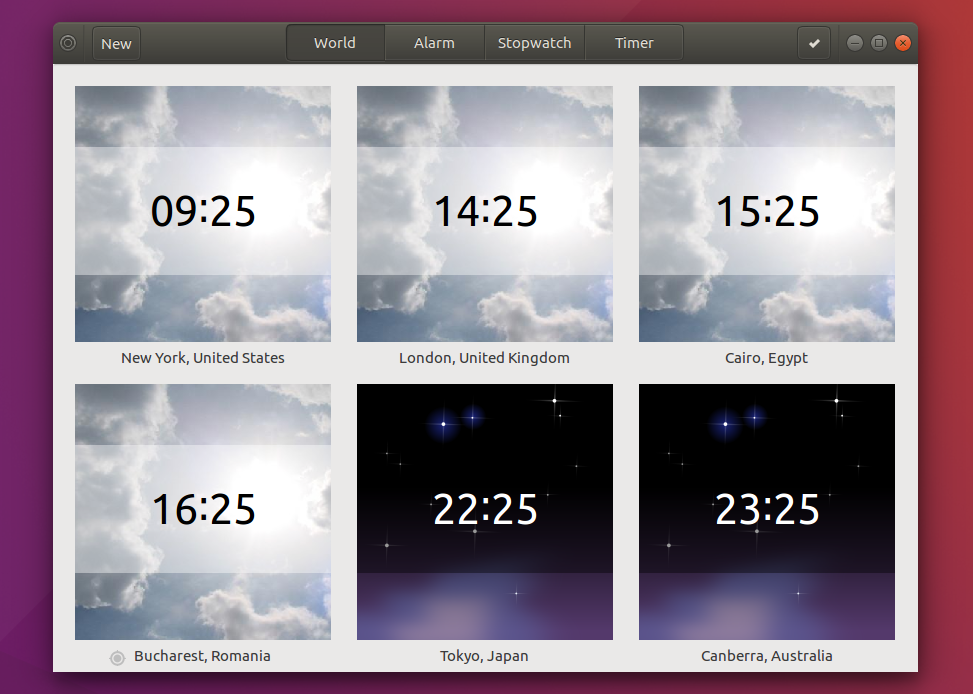
Task: Click the location marker beside Bucharest
Action: tap(117, 657)
